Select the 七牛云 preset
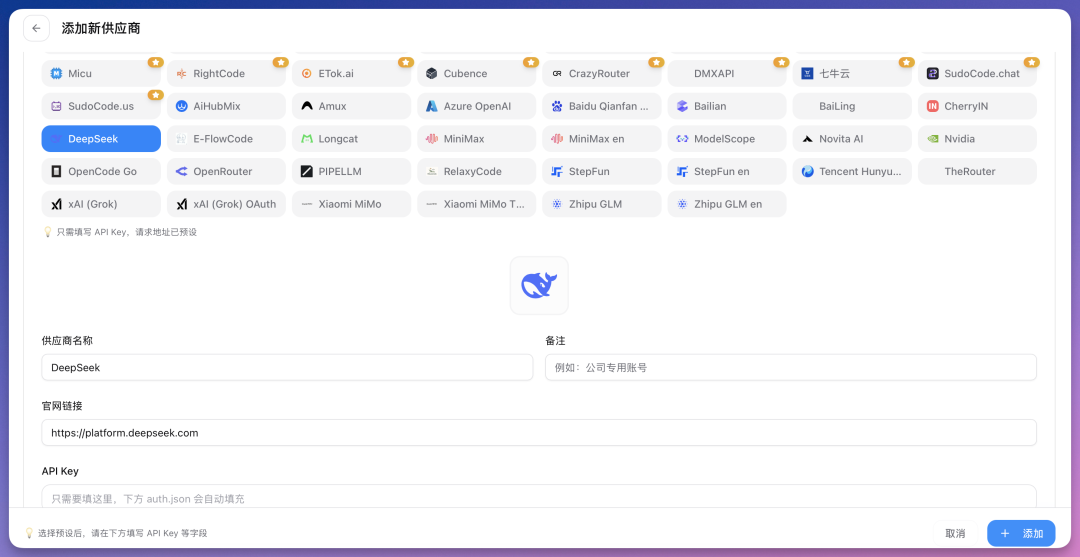The image size is (1080, 557). click(x=852, y=74)
